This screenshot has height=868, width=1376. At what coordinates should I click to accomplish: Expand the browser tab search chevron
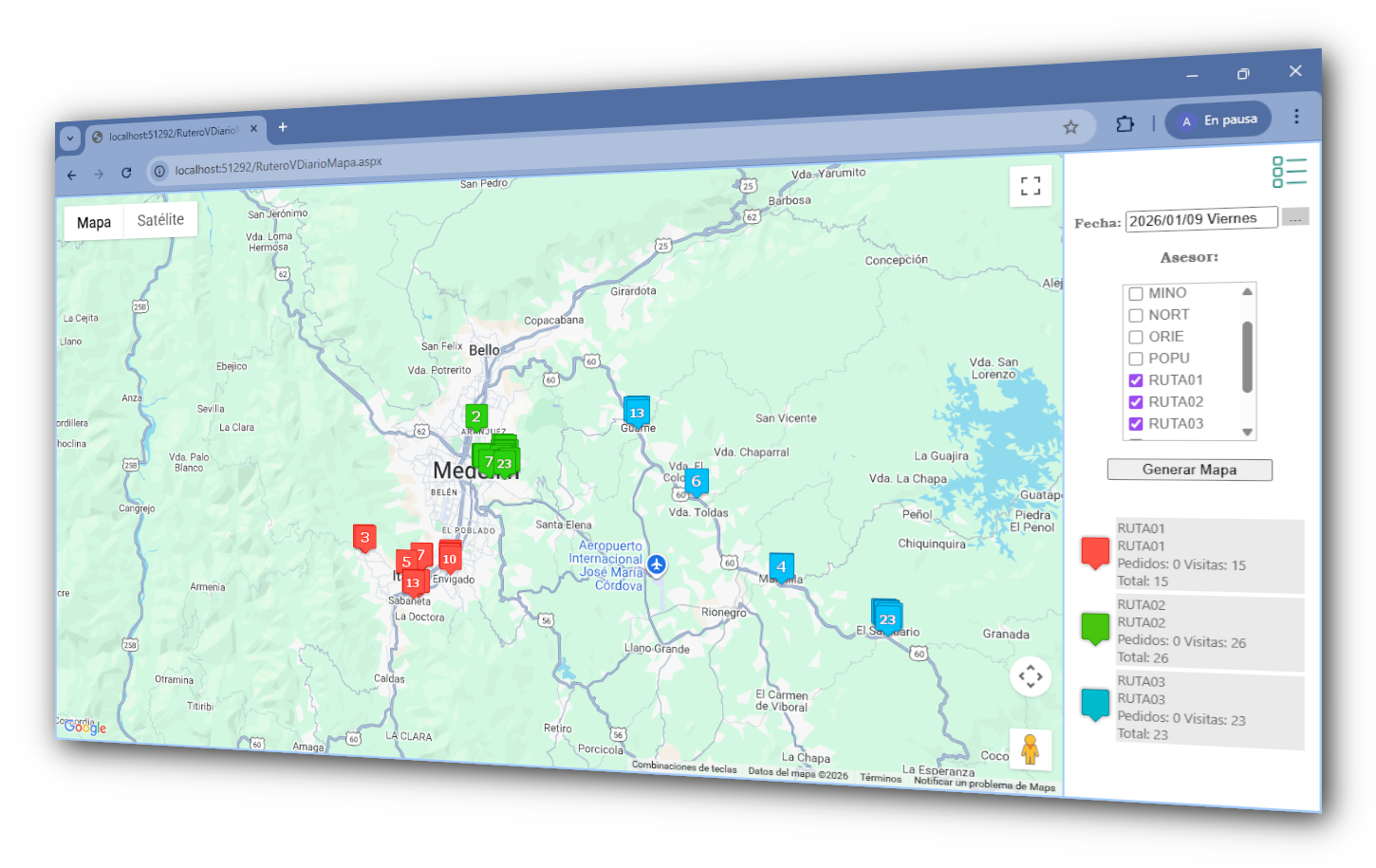(69, 138)
